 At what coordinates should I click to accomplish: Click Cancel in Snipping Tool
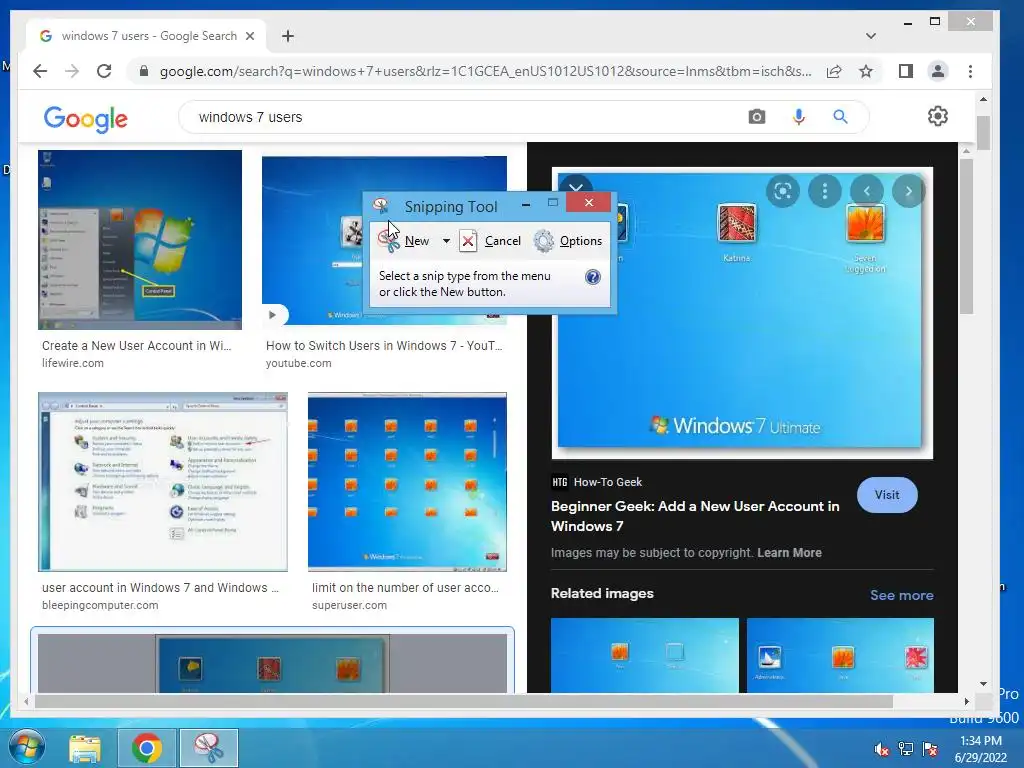click(490, 241)
